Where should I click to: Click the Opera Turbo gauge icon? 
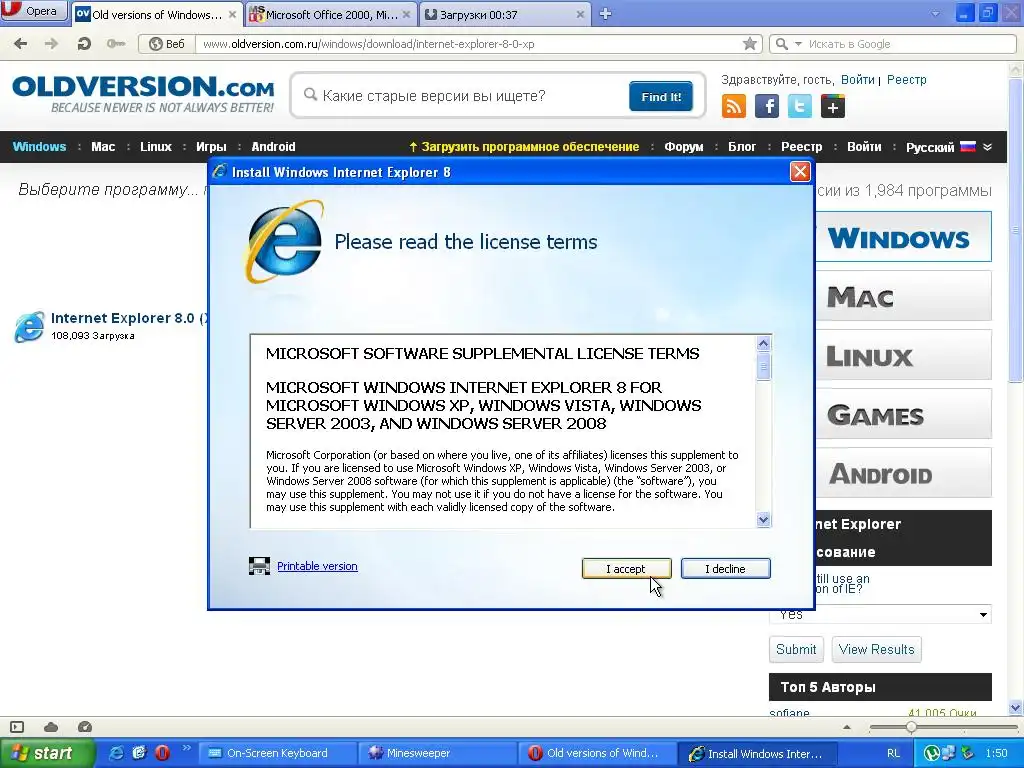[85, 727]
